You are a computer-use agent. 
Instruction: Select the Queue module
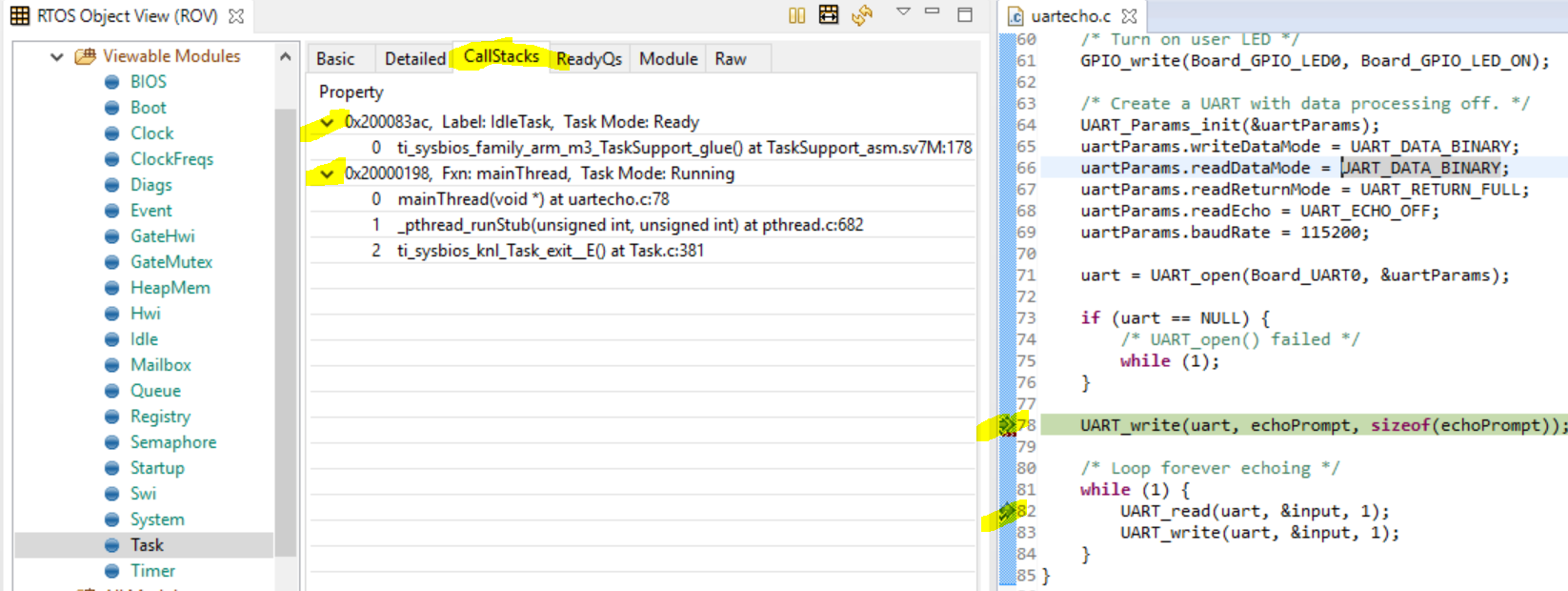coord(155,391)
